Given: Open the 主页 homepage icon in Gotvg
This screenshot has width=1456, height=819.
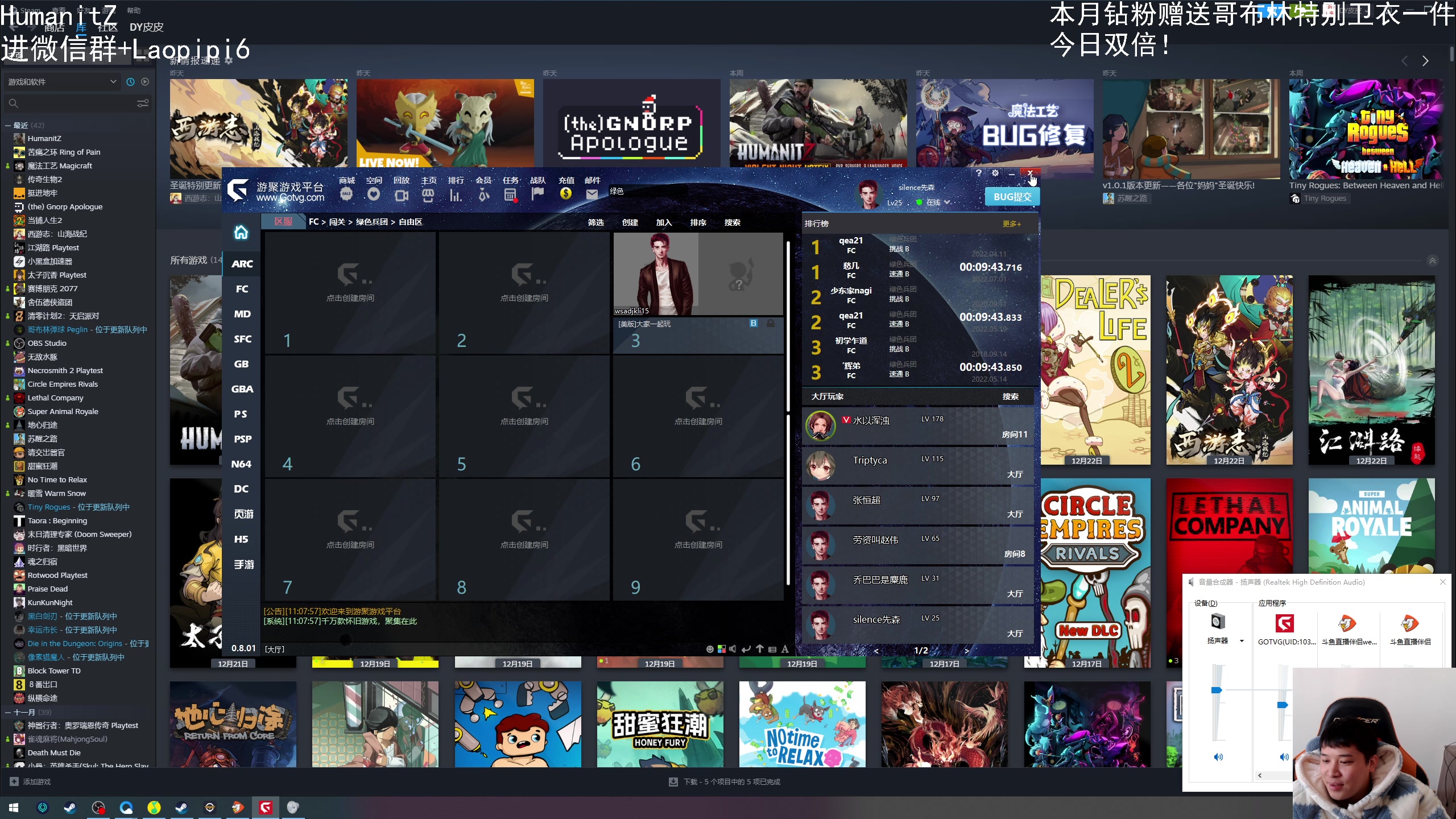Looking at the screenshot, I should [x=428, y=195].
